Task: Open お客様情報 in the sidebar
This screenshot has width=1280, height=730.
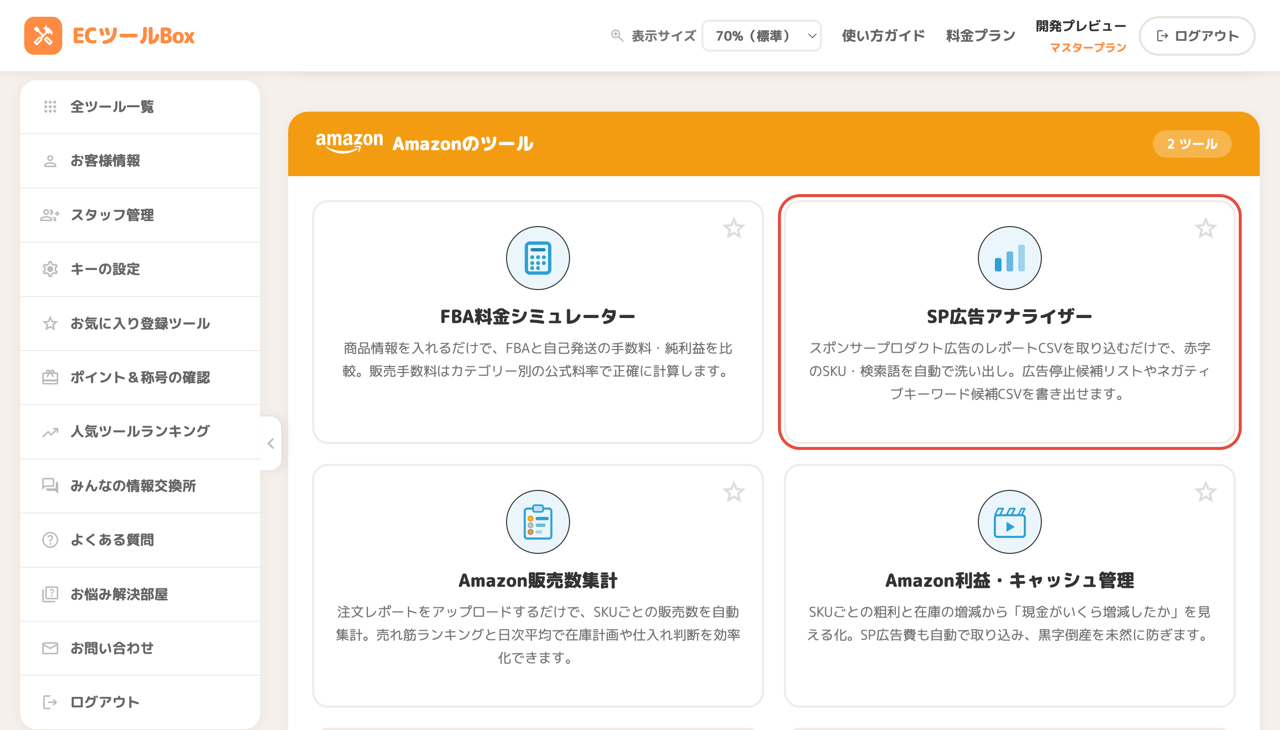Action: (x=140, y=161)
